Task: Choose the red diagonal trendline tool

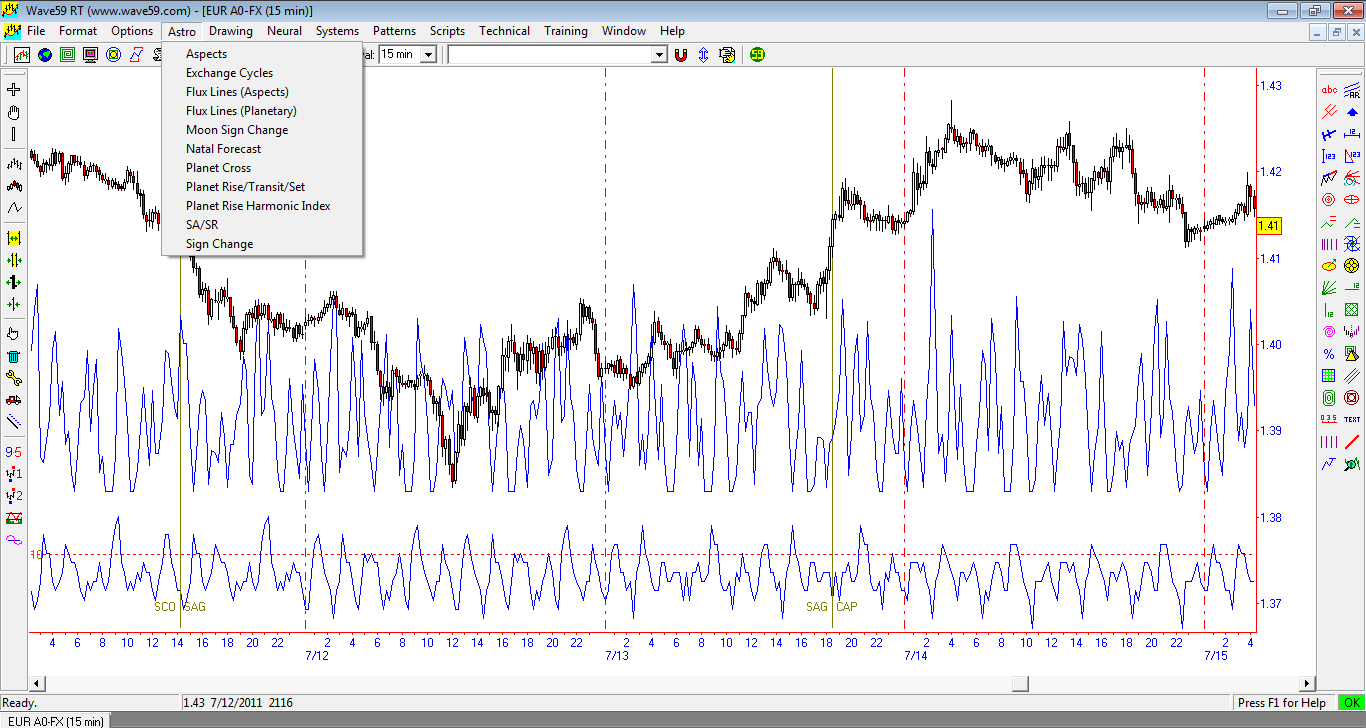Action: click(x=1352, y=442)
